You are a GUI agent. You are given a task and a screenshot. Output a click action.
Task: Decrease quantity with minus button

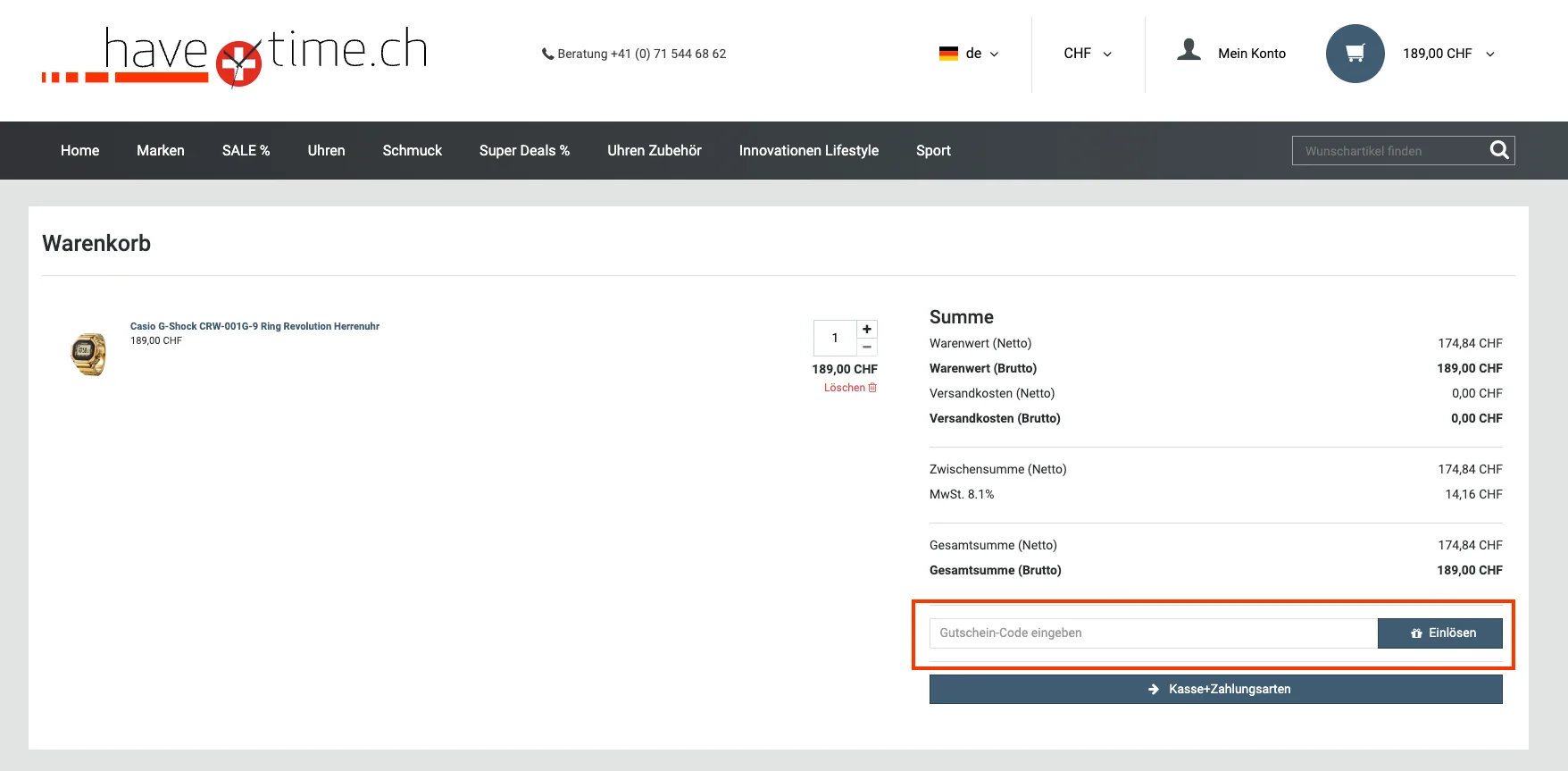click(x=867, y=347)
